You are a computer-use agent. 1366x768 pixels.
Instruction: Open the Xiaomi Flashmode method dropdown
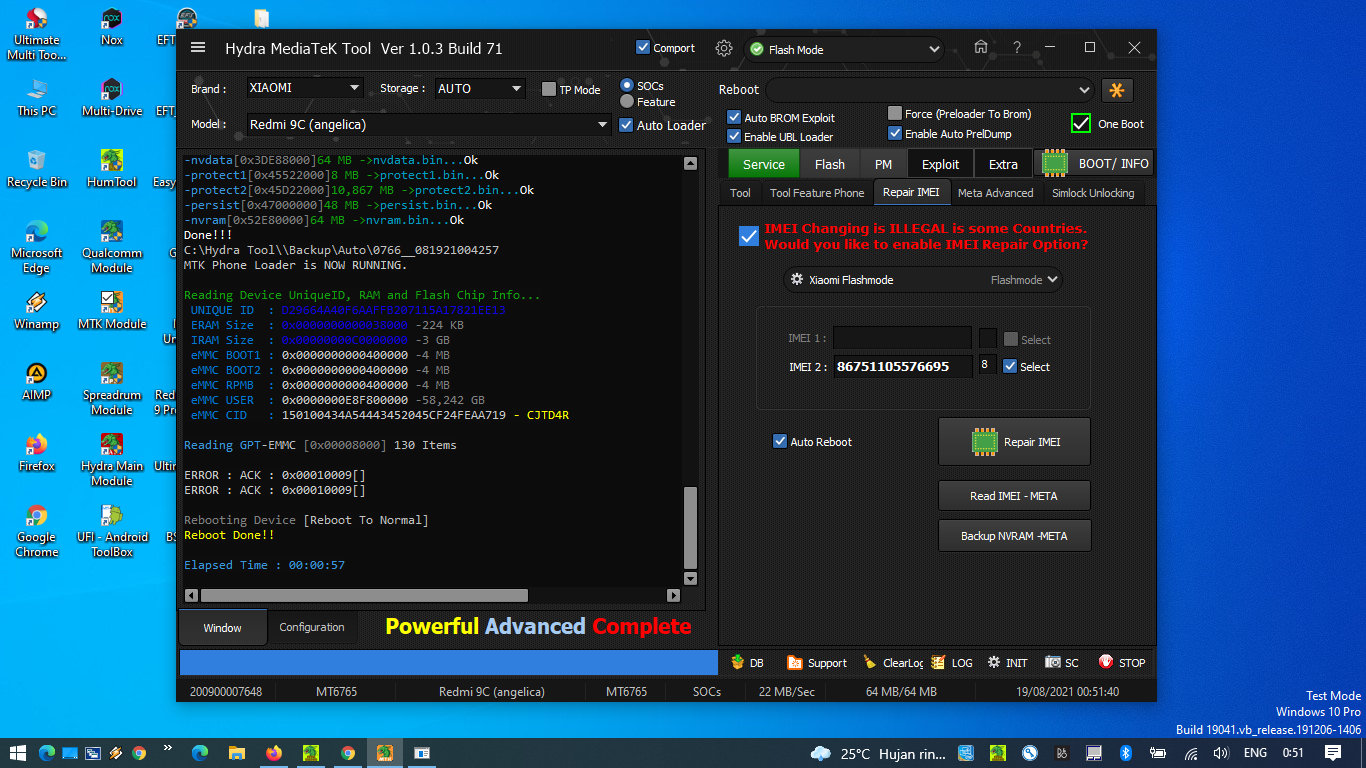click(x=923, y=280)
